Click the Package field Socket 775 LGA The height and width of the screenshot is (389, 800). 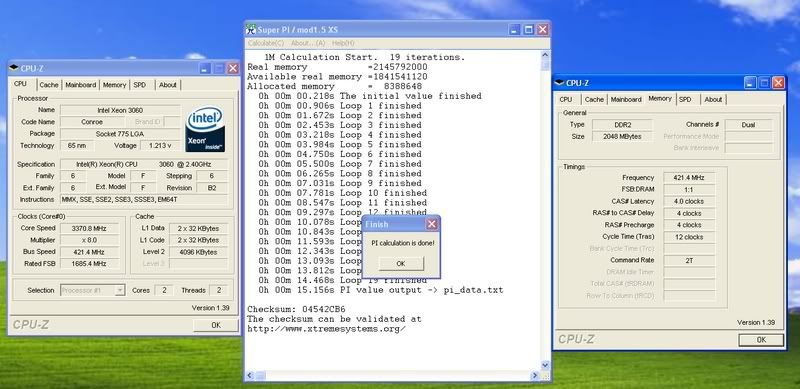tap(120, 134)
